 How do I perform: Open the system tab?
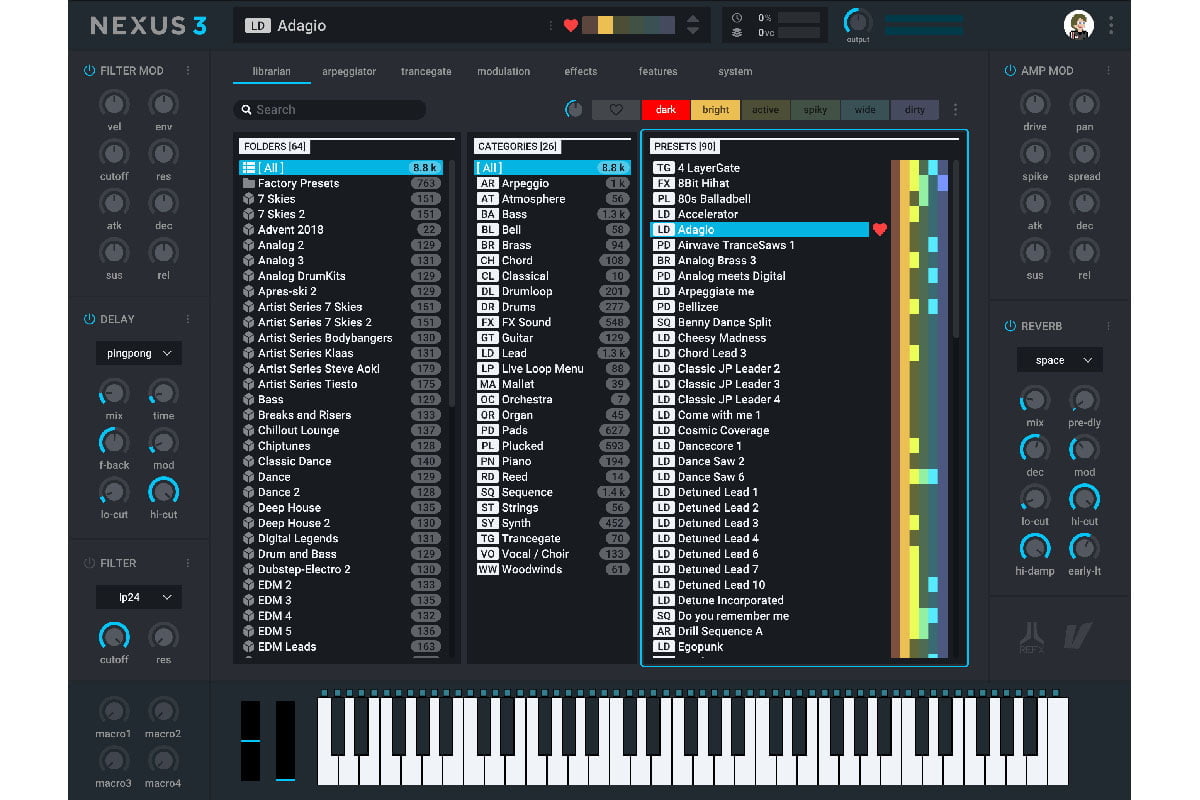point(735,72)
